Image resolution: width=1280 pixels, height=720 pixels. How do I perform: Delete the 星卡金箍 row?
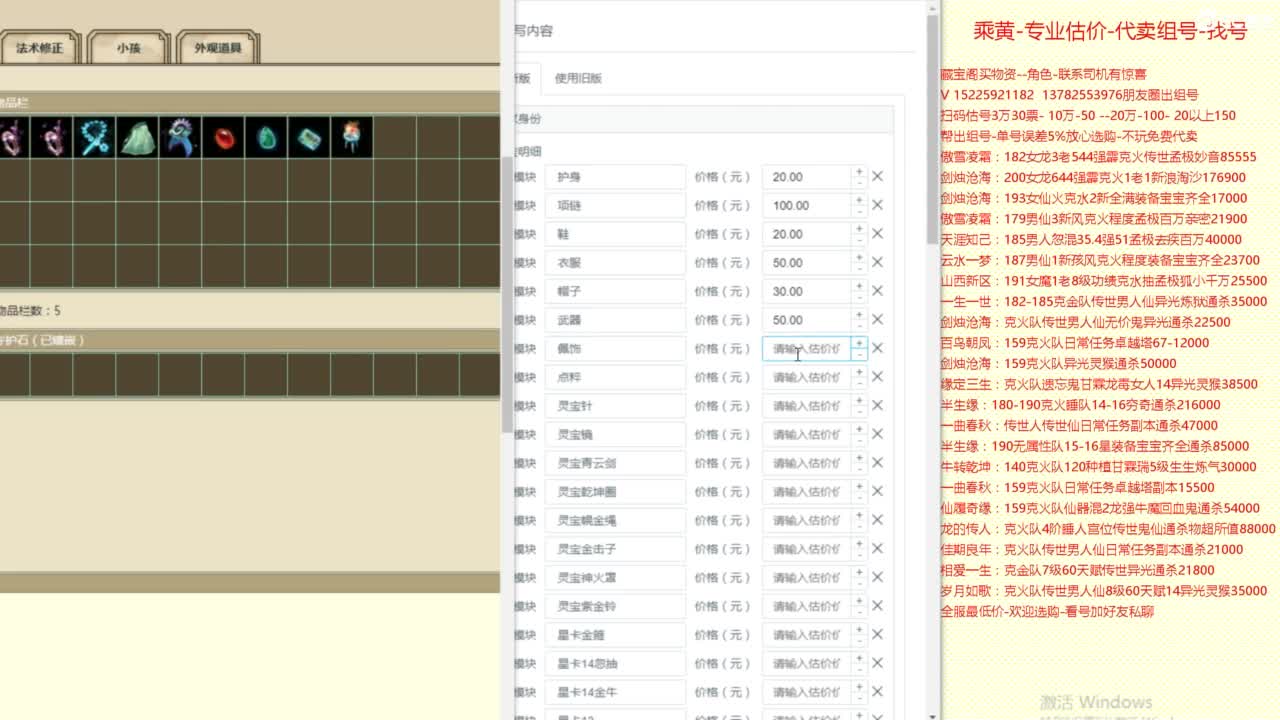coord(877,634)
